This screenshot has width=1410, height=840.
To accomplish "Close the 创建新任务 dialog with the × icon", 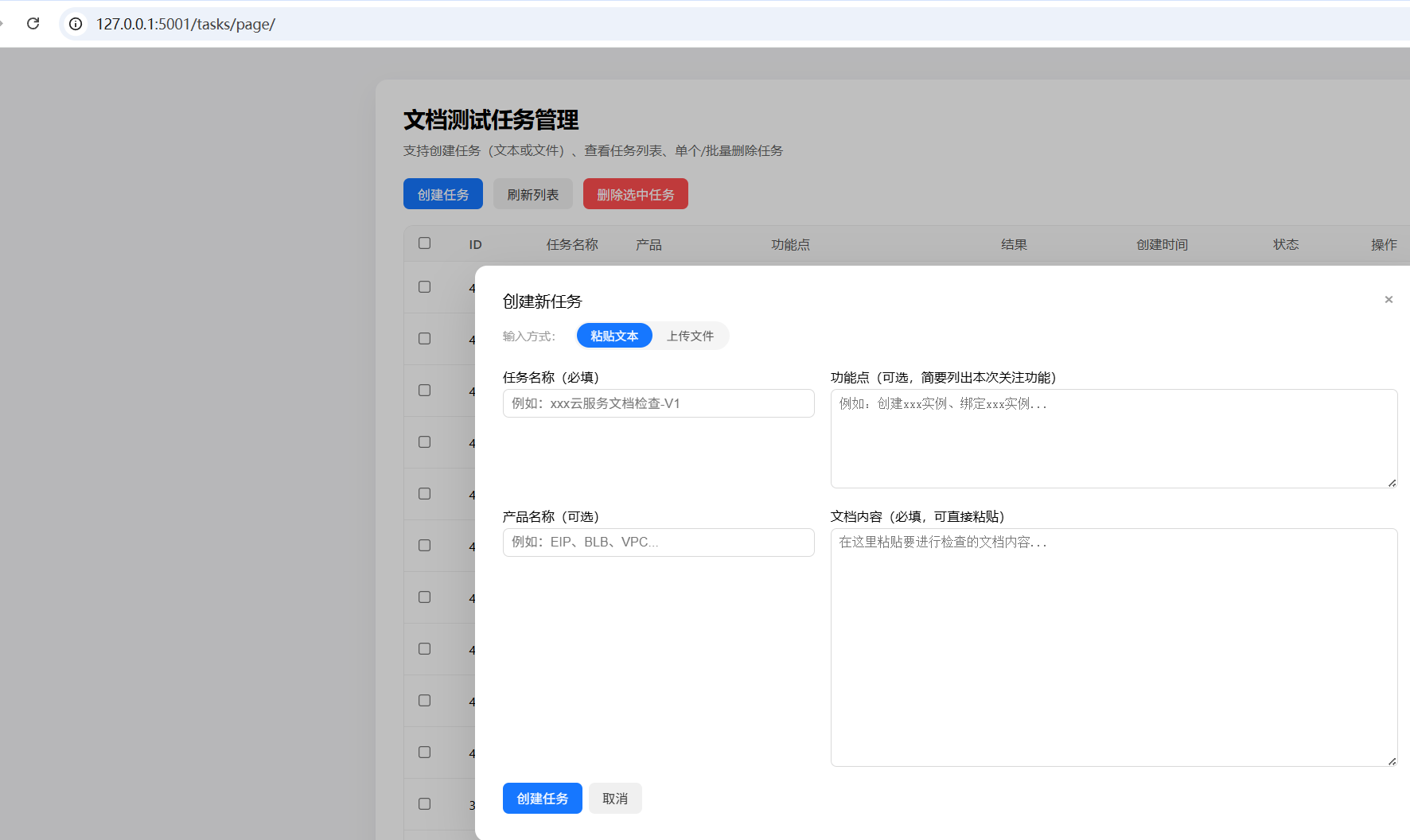I will [x=1389, y=300].
